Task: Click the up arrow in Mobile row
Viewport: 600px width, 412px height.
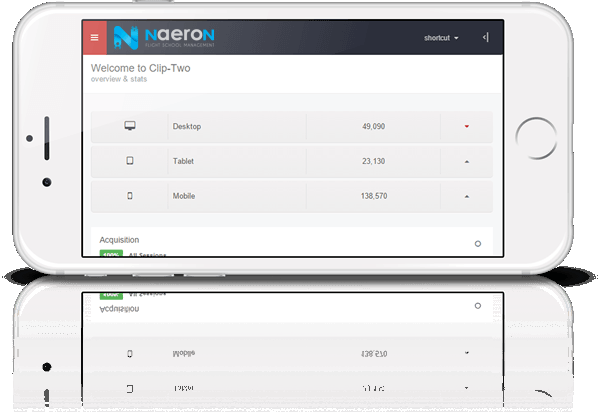Action: pyautogui.click(x=466, y=196)
